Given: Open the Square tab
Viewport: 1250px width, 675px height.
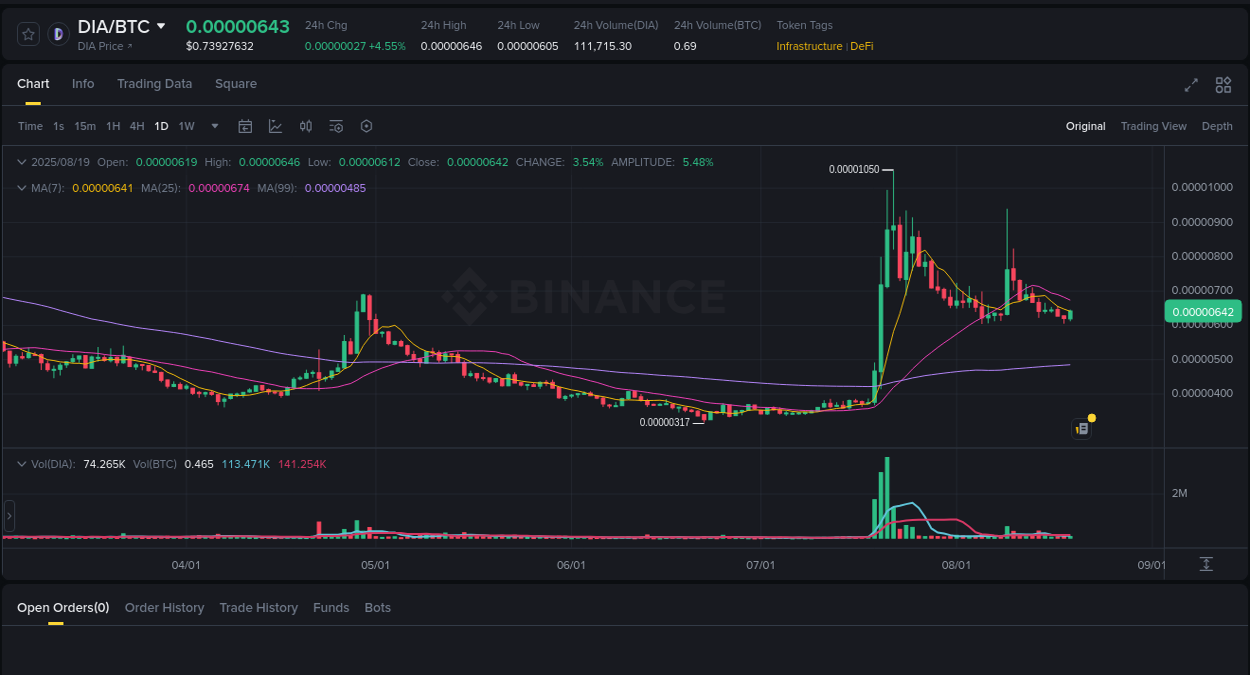Looking at the screenshot, I should click(236, 84).
